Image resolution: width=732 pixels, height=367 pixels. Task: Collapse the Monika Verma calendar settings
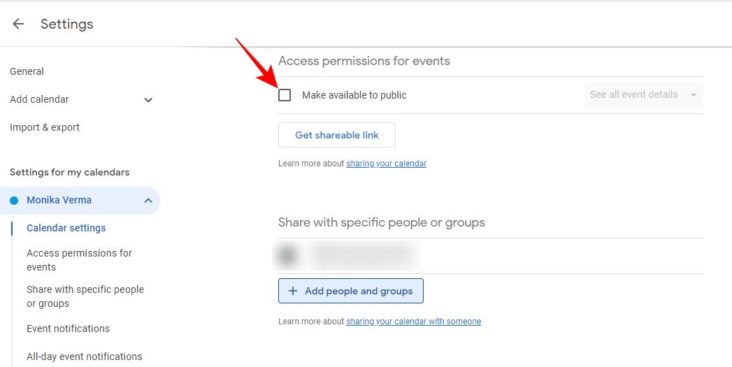point(148,200)
